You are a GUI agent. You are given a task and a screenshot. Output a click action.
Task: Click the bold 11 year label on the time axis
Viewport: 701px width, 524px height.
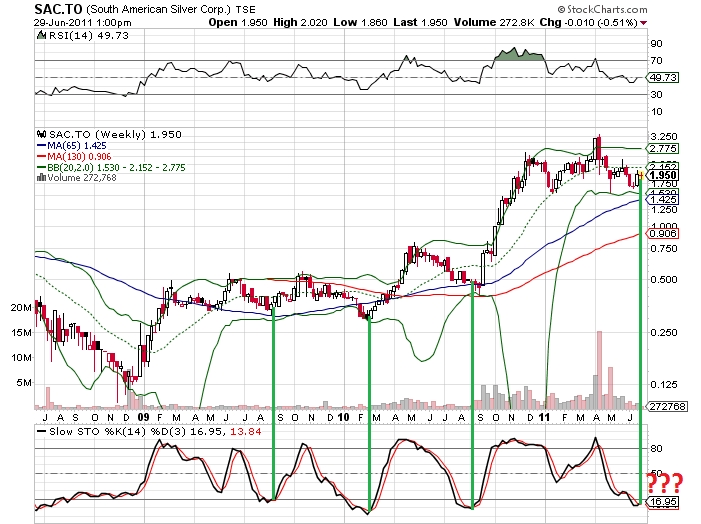coord(544,418)
